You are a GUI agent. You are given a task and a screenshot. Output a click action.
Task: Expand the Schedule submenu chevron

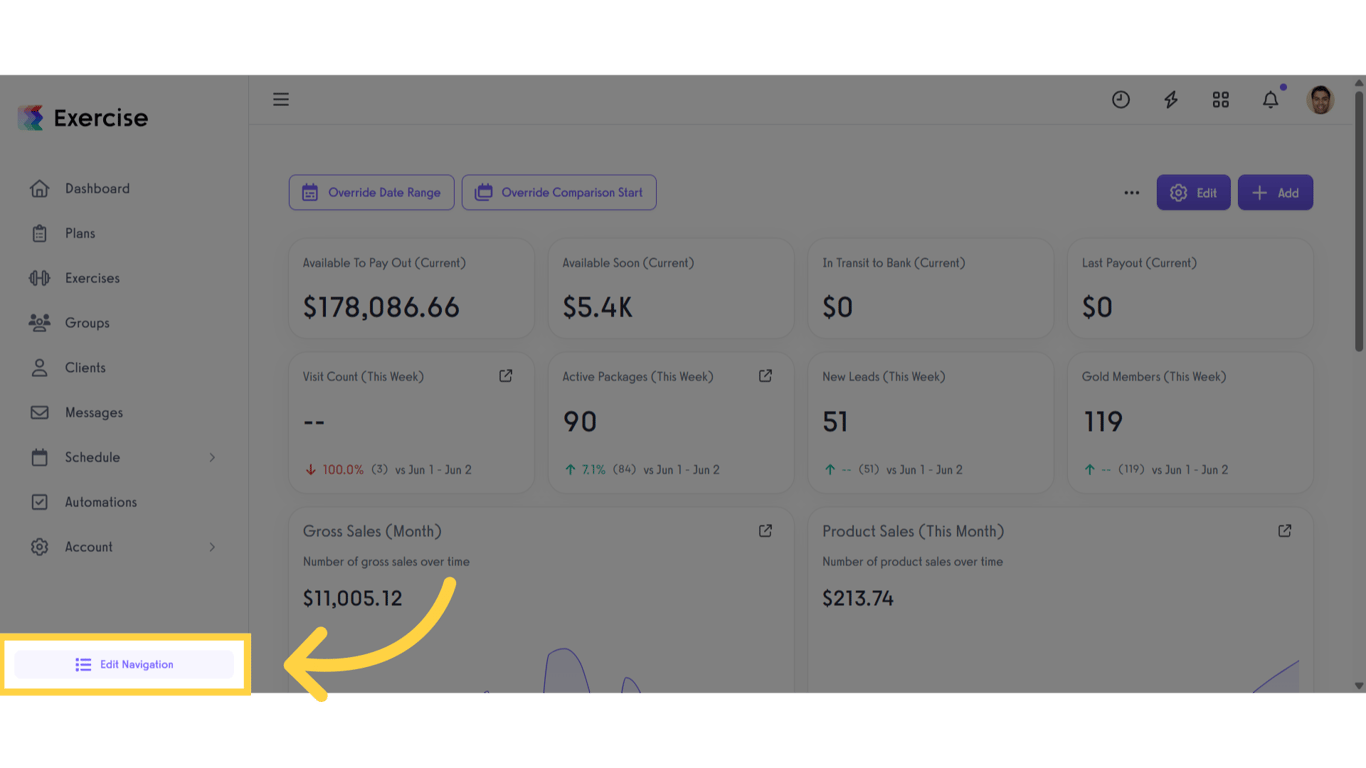[212, 457]
